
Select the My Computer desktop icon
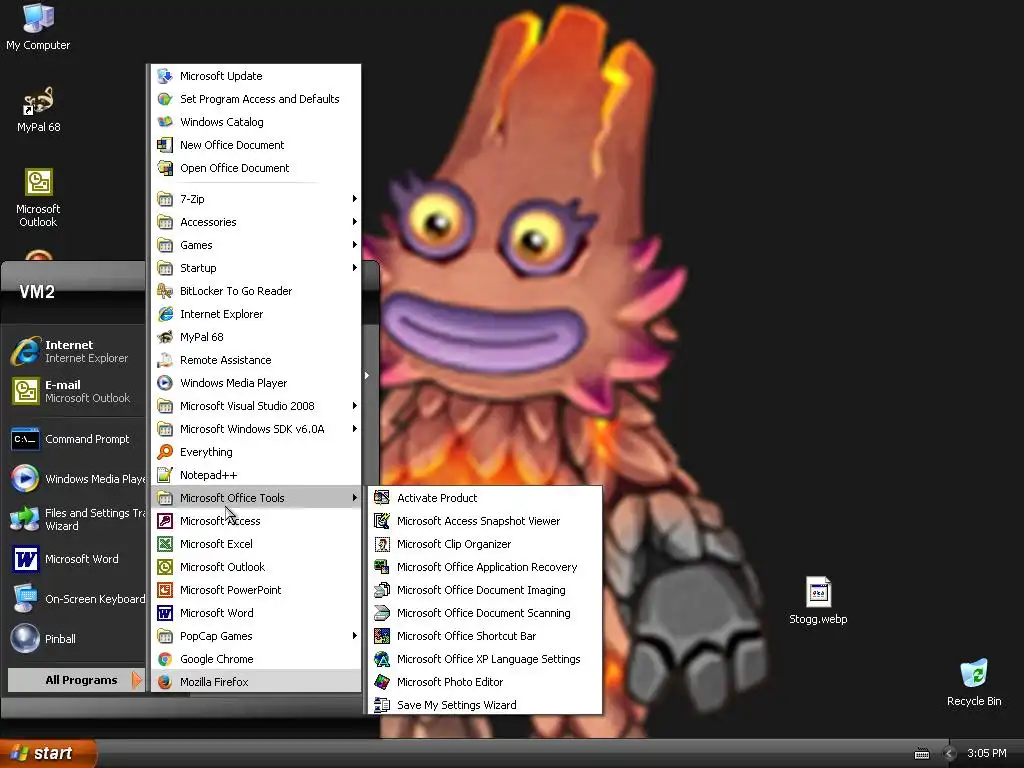(x=38, y=27)
